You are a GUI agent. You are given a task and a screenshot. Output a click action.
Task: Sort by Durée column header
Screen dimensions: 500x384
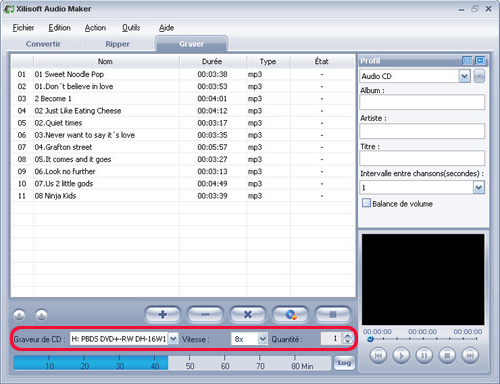213,61
